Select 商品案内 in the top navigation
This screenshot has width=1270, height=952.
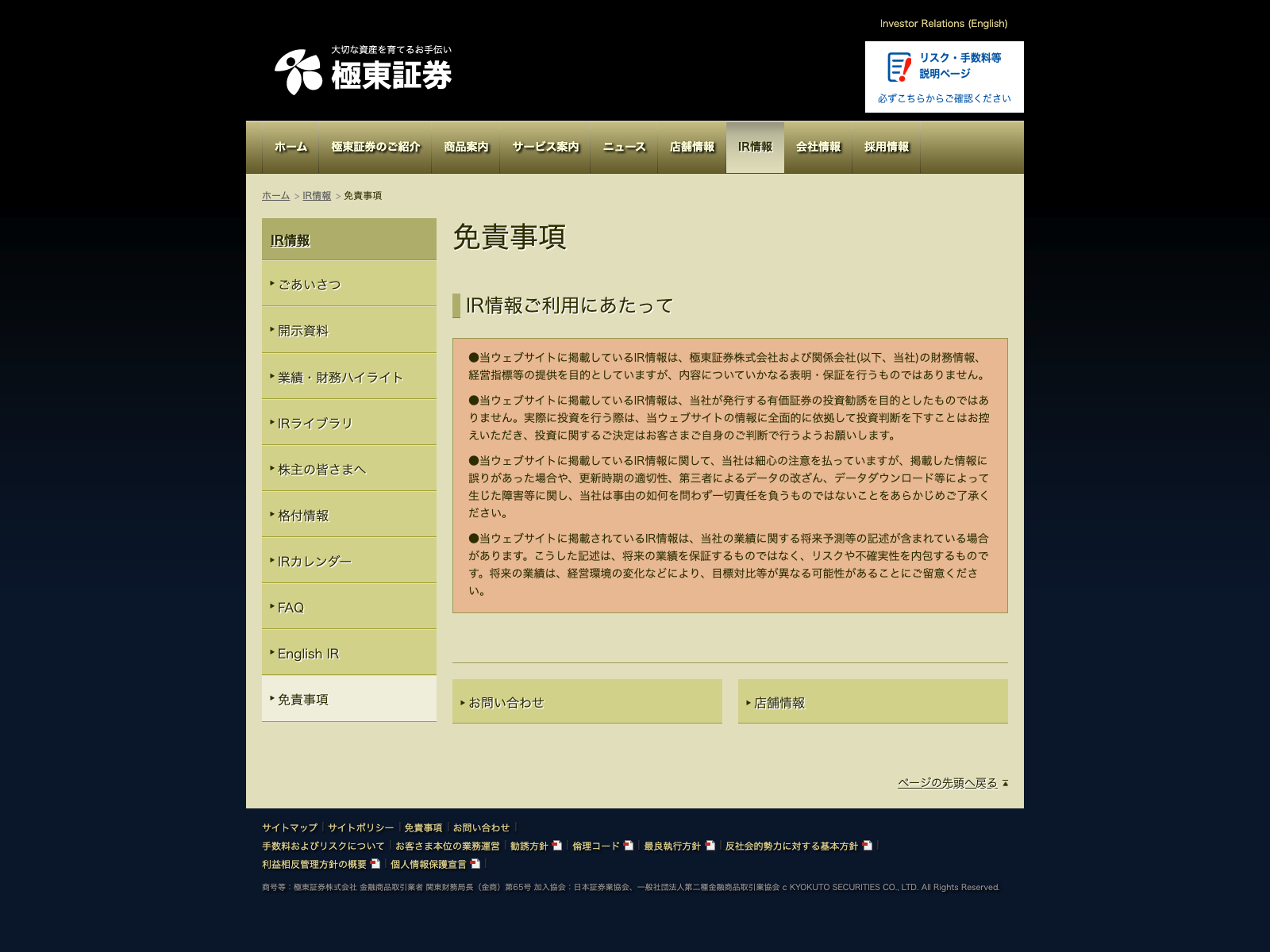click(466, 148)
